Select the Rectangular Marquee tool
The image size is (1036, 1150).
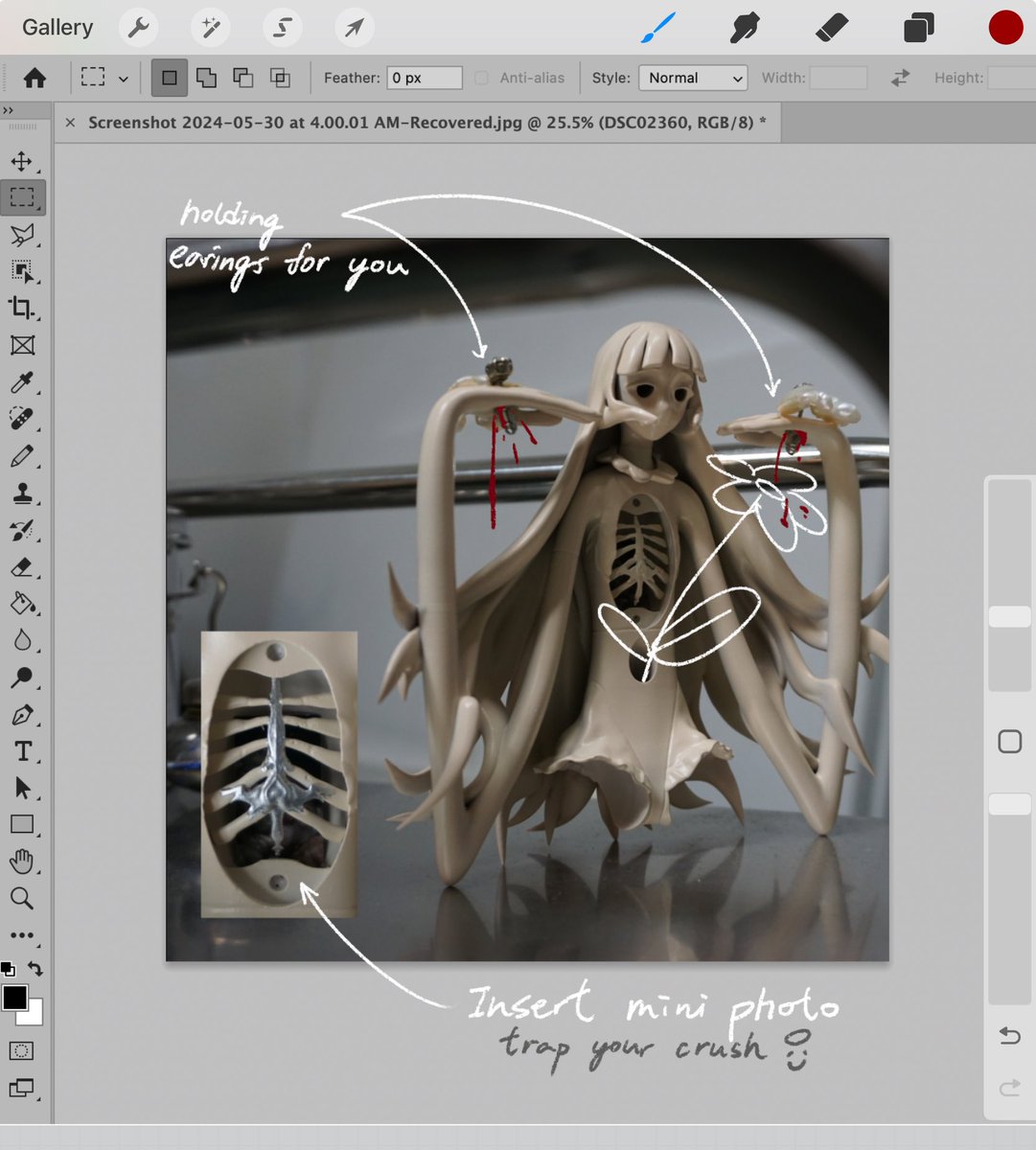(x=22, y=197)
